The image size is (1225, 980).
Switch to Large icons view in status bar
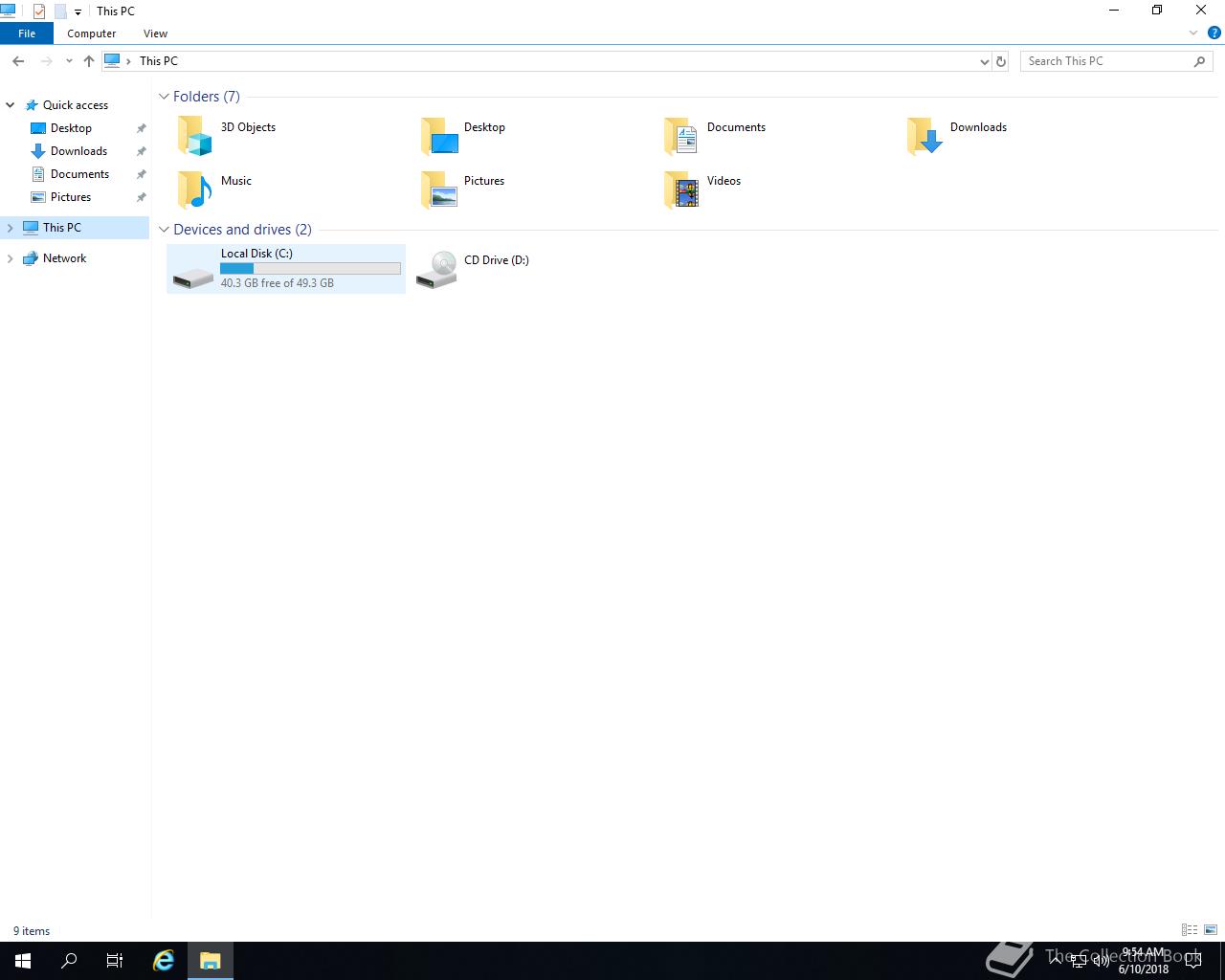pyautogui.click(x=1211, y=930)
